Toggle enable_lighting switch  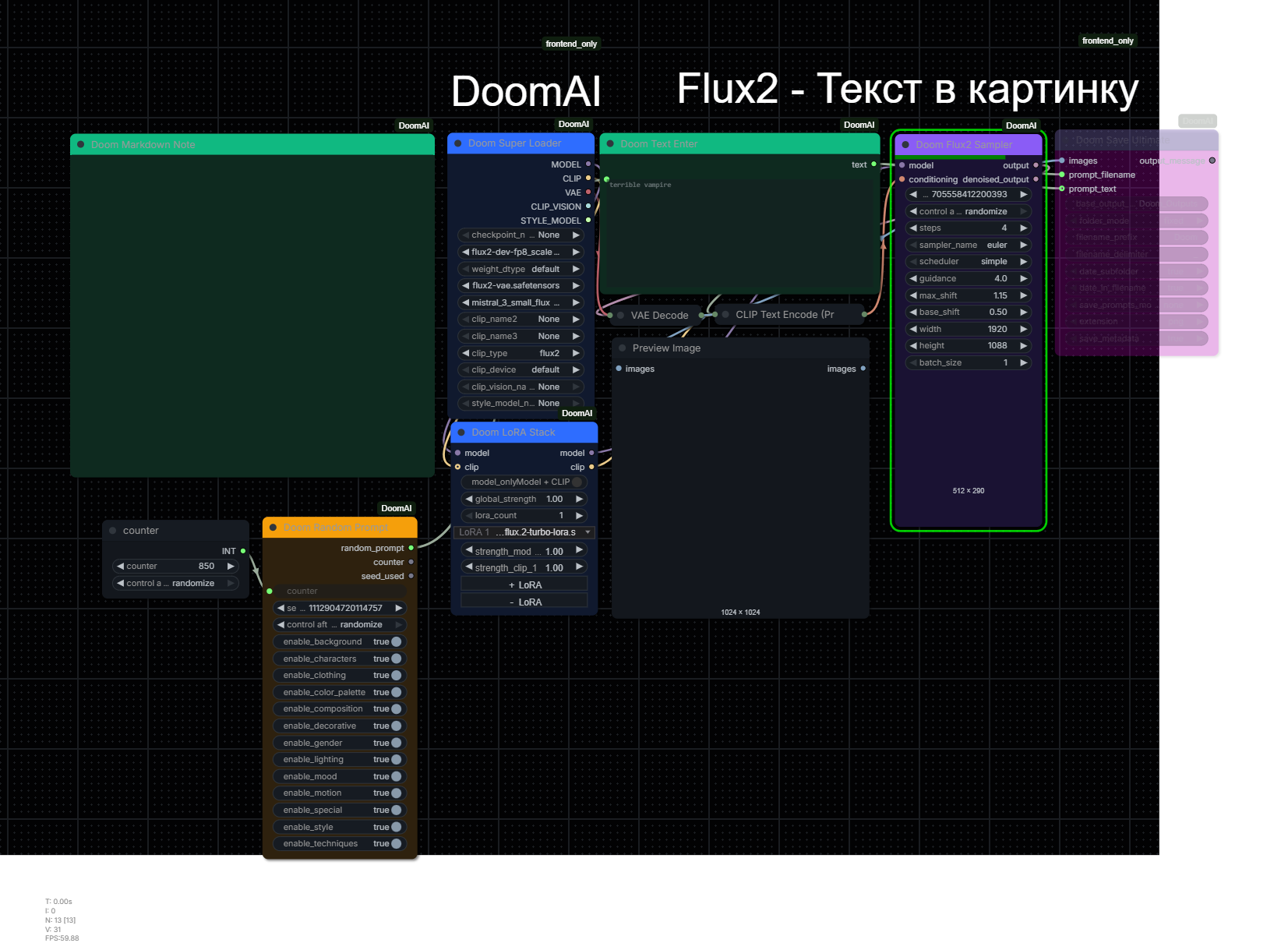pos(397,760)
